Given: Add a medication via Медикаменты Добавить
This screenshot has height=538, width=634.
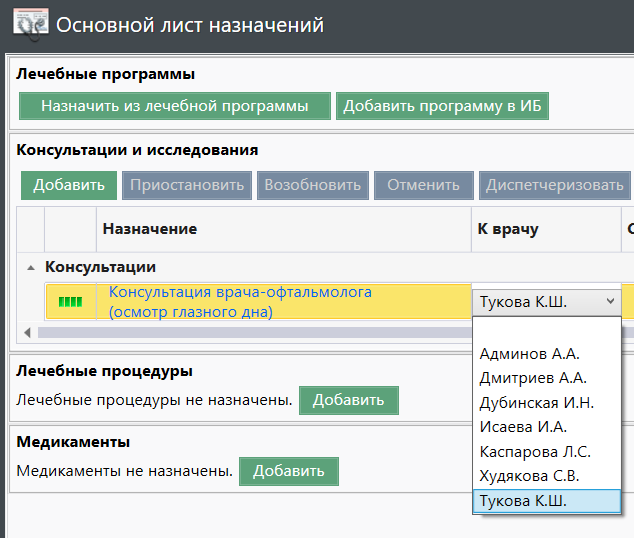Looking at the screenshot, I should click(x=288, y=471).
